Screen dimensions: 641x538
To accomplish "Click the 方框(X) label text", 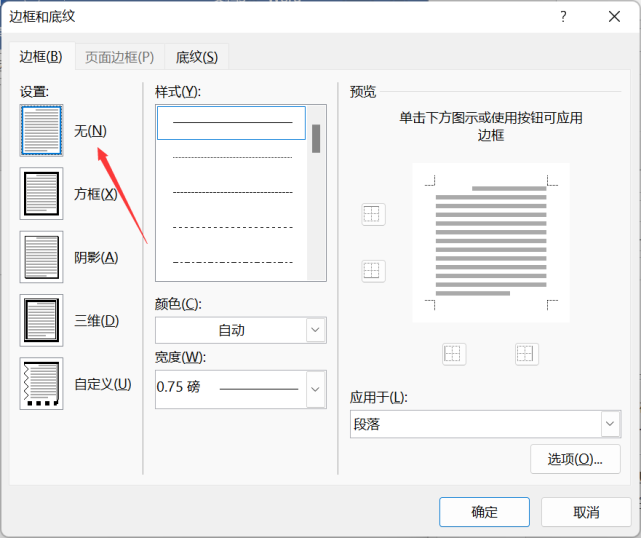I will tap(96, 194).
